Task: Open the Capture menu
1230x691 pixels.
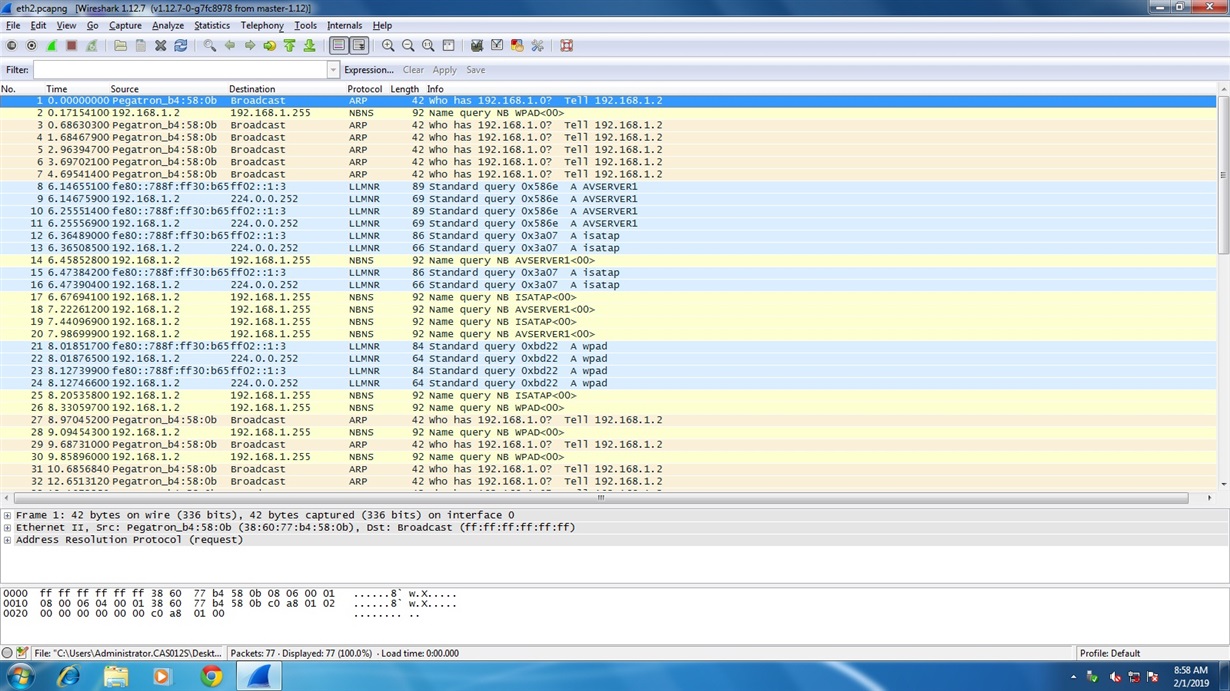Action: (x=125, y=25)
